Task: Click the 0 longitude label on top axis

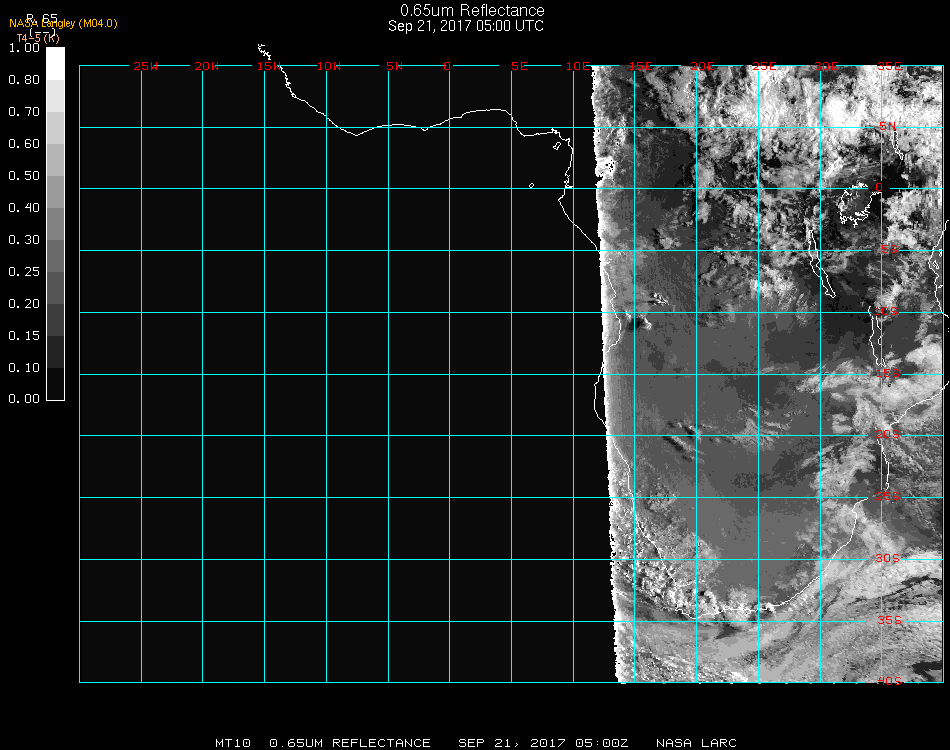Action: (447, 66)
